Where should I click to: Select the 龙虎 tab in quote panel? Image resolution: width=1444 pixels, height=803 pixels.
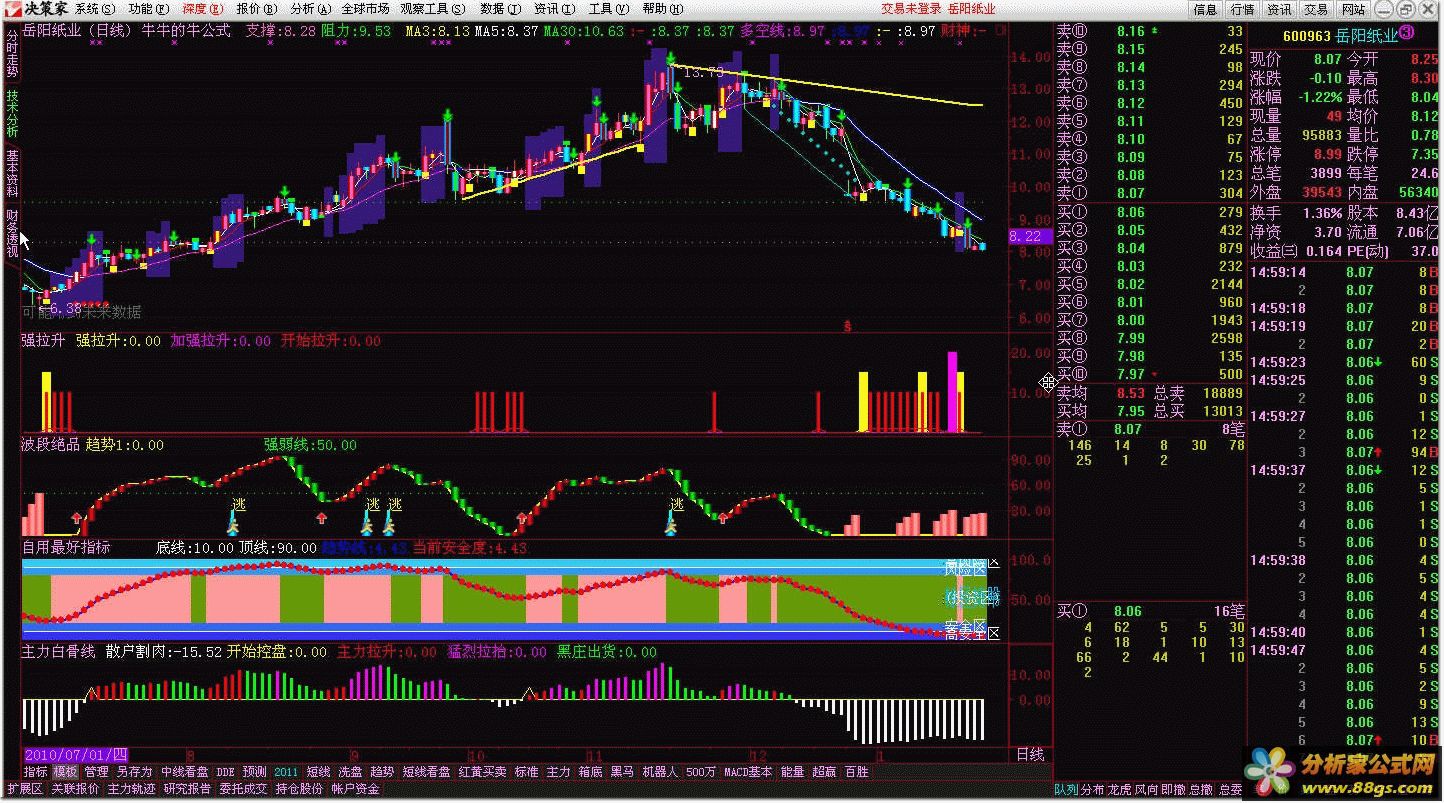[x=1120, y=789]
